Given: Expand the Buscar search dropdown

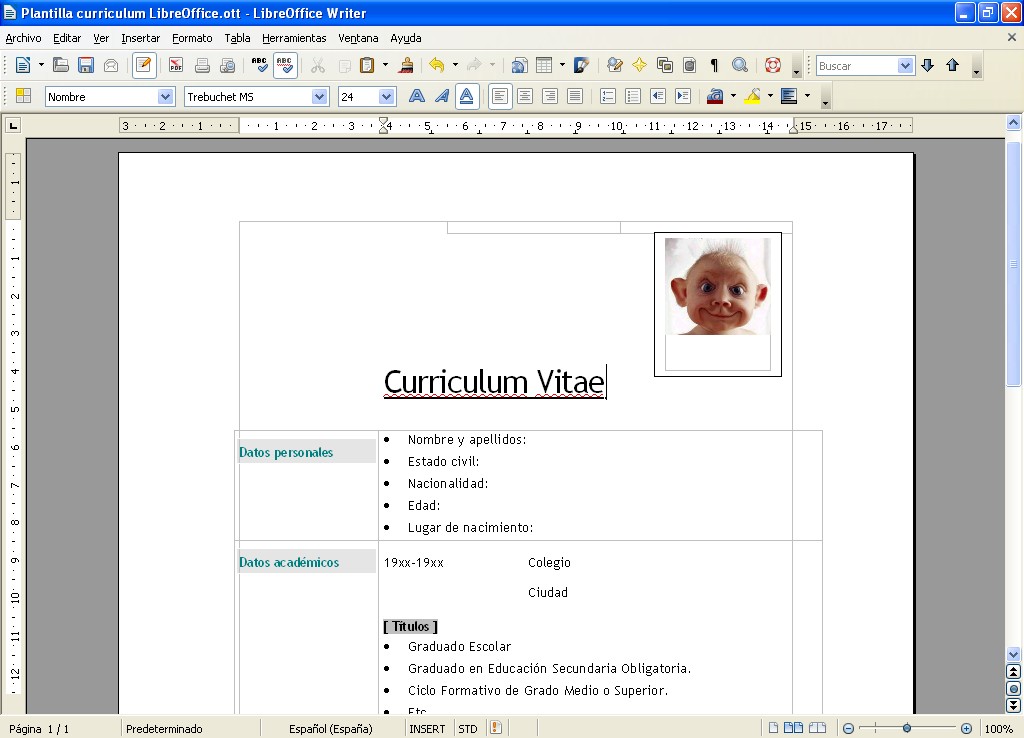Looking at the screenshot, I should click(905, 66).
